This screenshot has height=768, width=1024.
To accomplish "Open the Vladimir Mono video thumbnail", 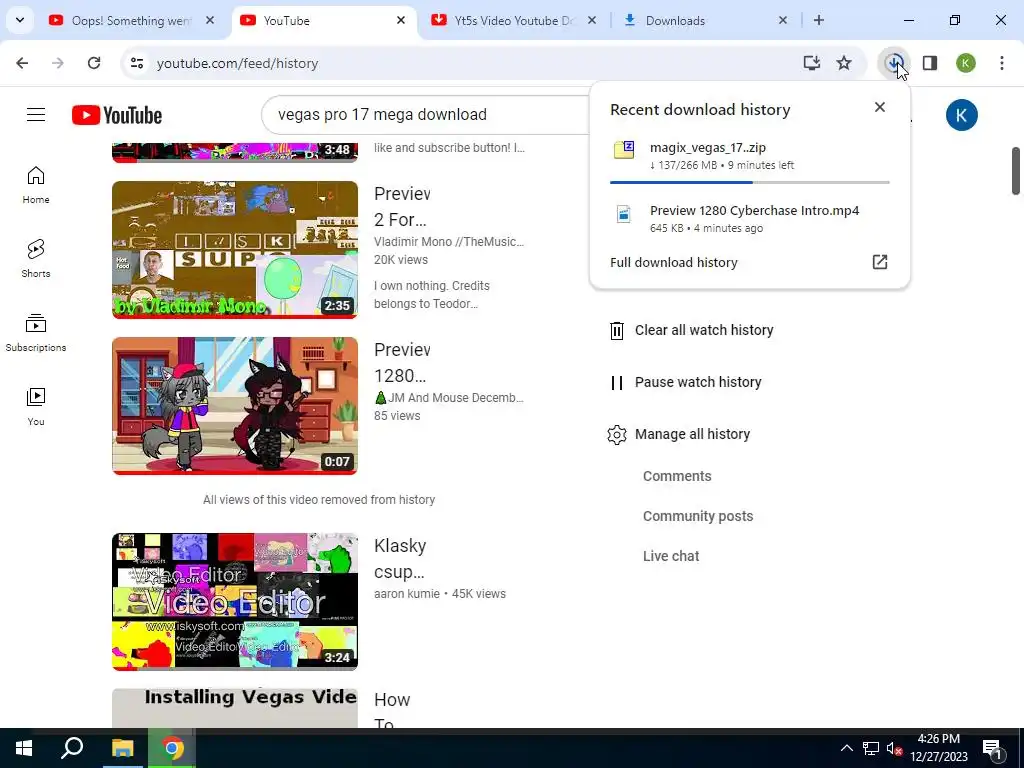I will [235, 249].
